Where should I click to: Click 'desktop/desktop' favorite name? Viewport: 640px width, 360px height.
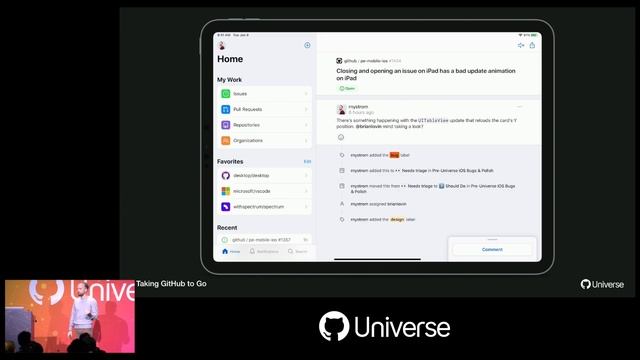(x=251, y=176)
